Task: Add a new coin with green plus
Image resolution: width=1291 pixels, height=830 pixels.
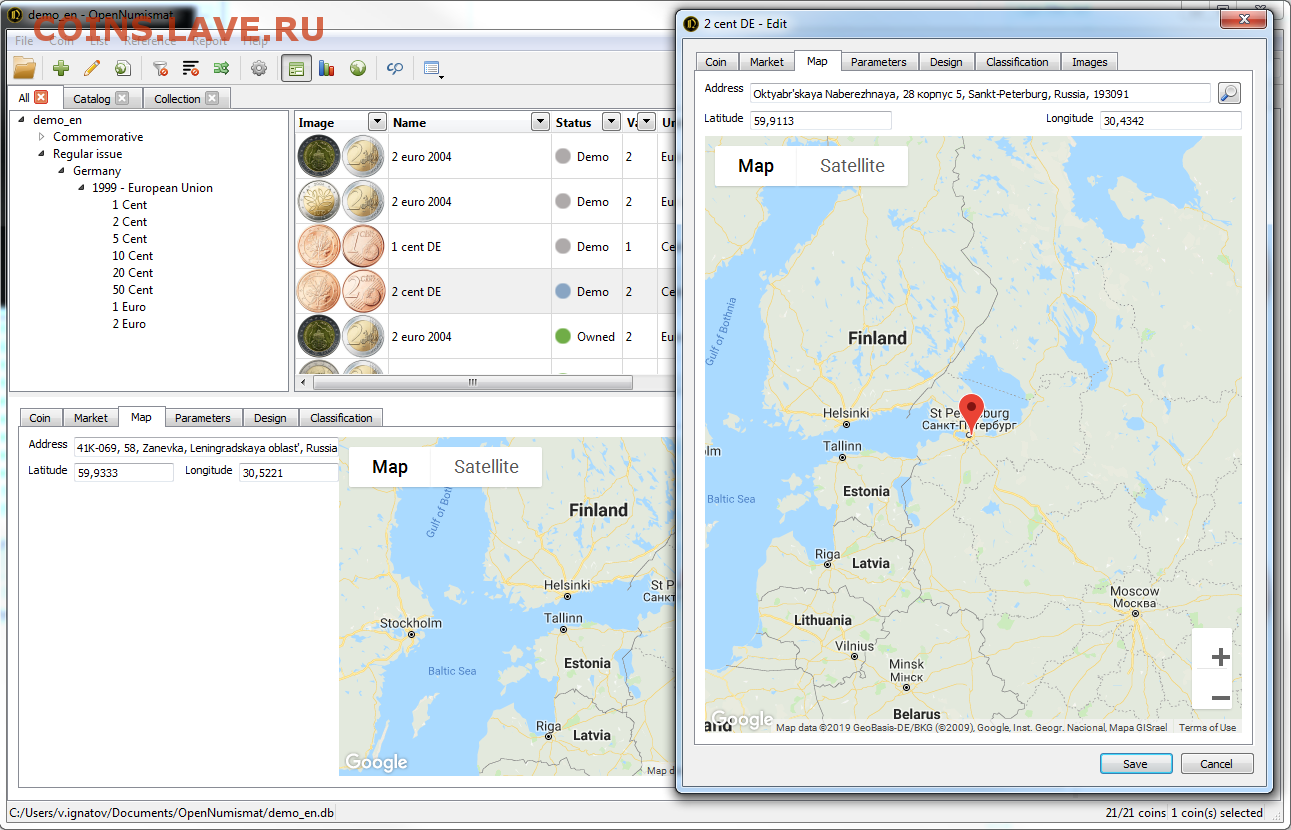Action: click(x=61, y=68)
